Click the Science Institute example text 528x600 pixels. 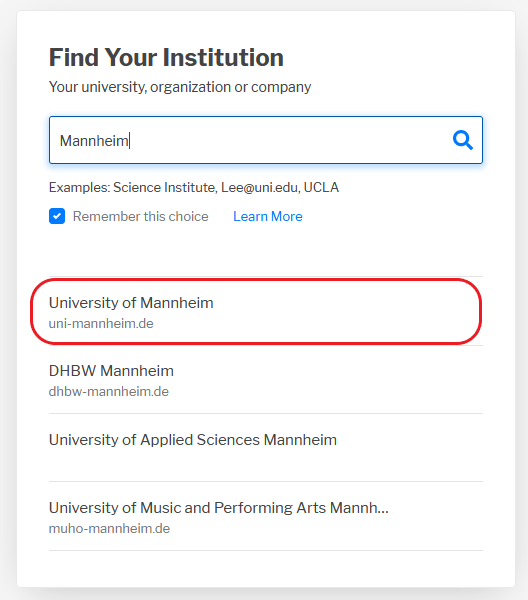coord(165,187)
